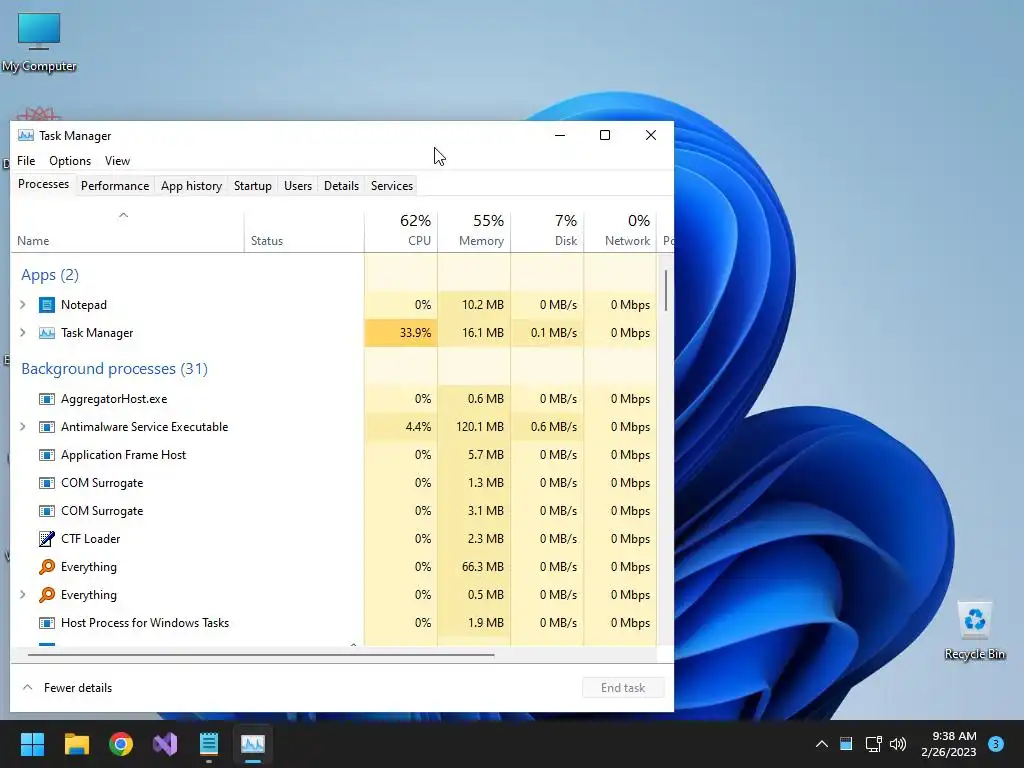Click the 2.3 MB memory value

tap(486, 539)
